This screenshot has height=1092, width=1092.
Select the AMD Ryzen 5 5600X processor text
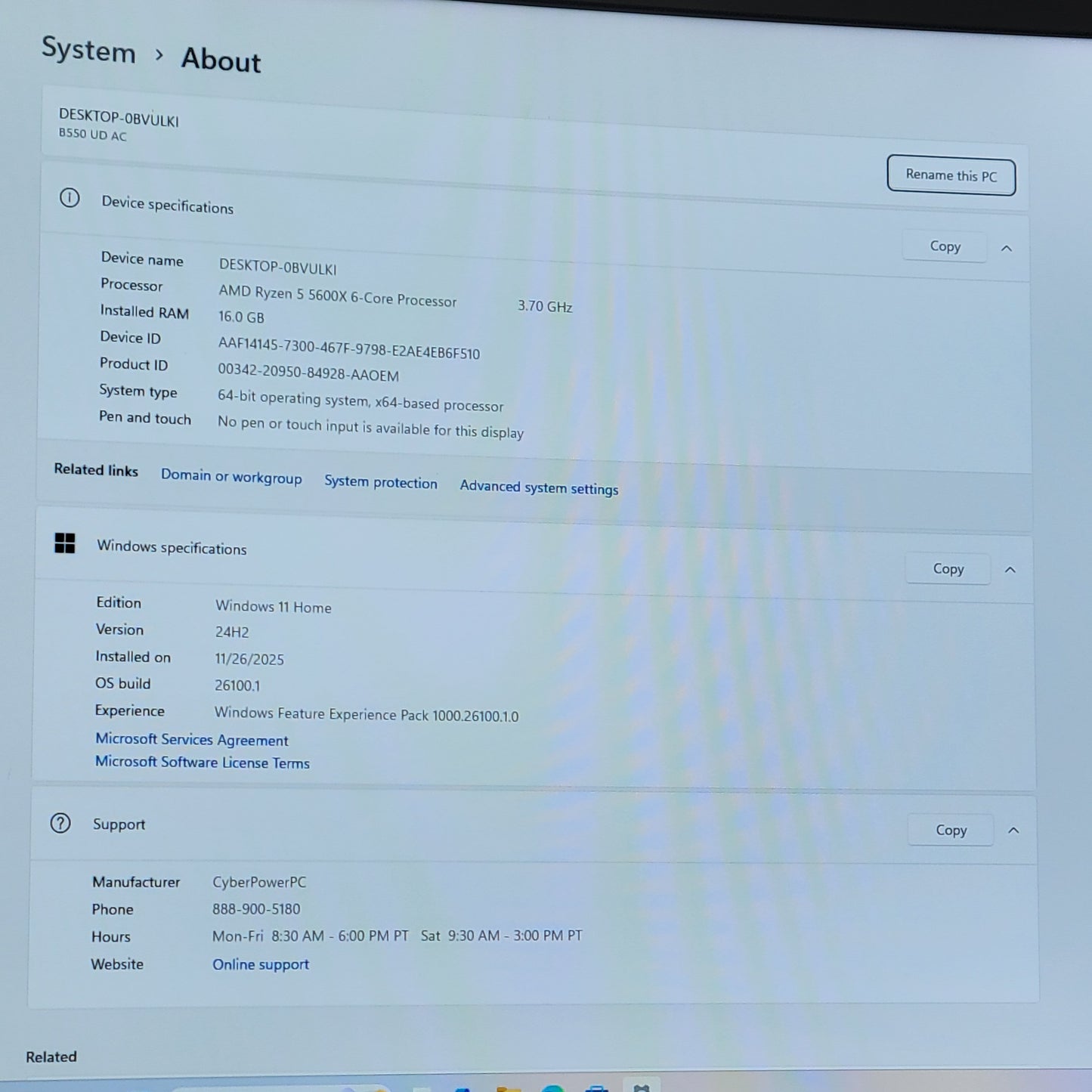coord(338,295)
